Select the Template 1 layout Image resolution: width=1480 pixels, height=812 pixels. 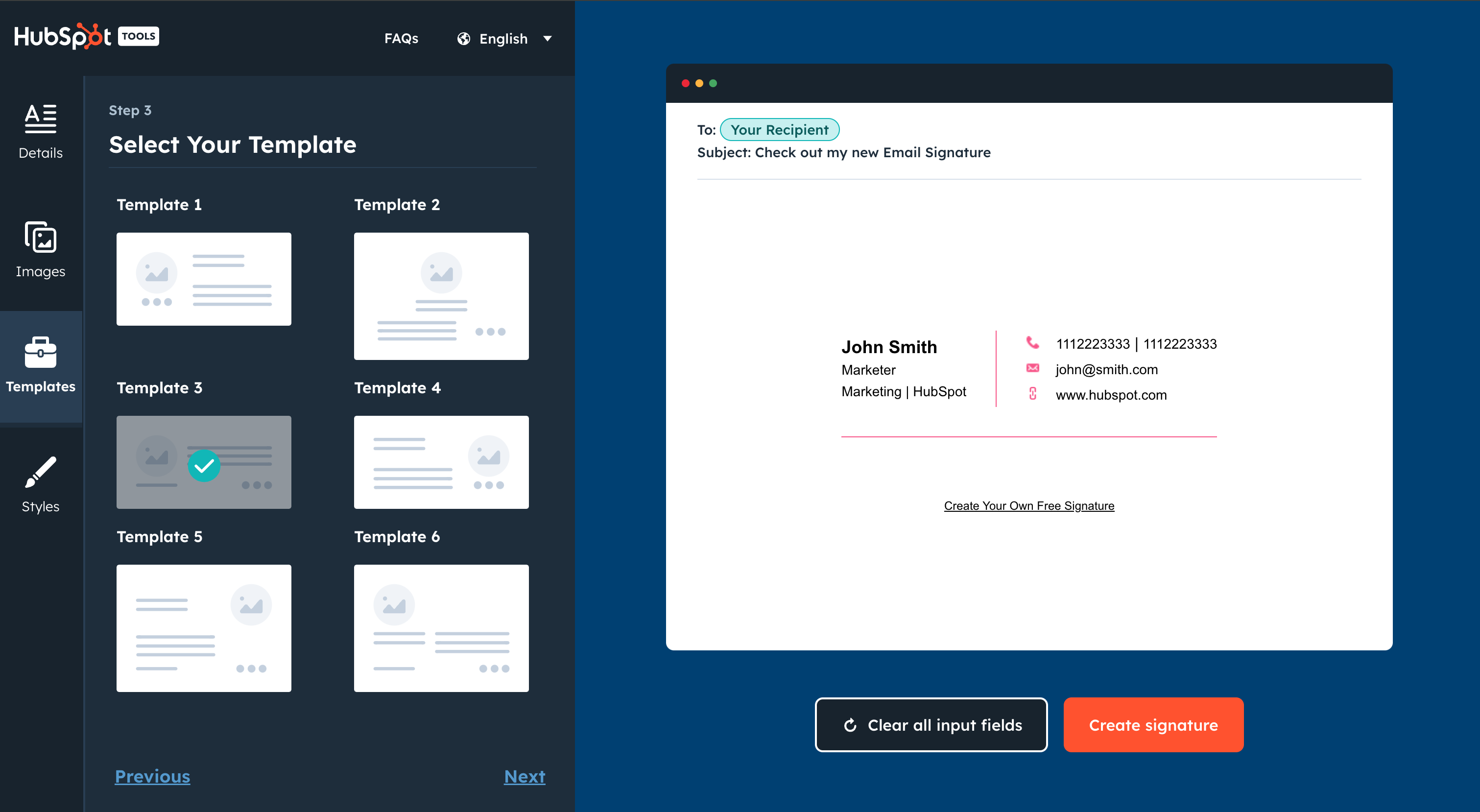point(203,279)
